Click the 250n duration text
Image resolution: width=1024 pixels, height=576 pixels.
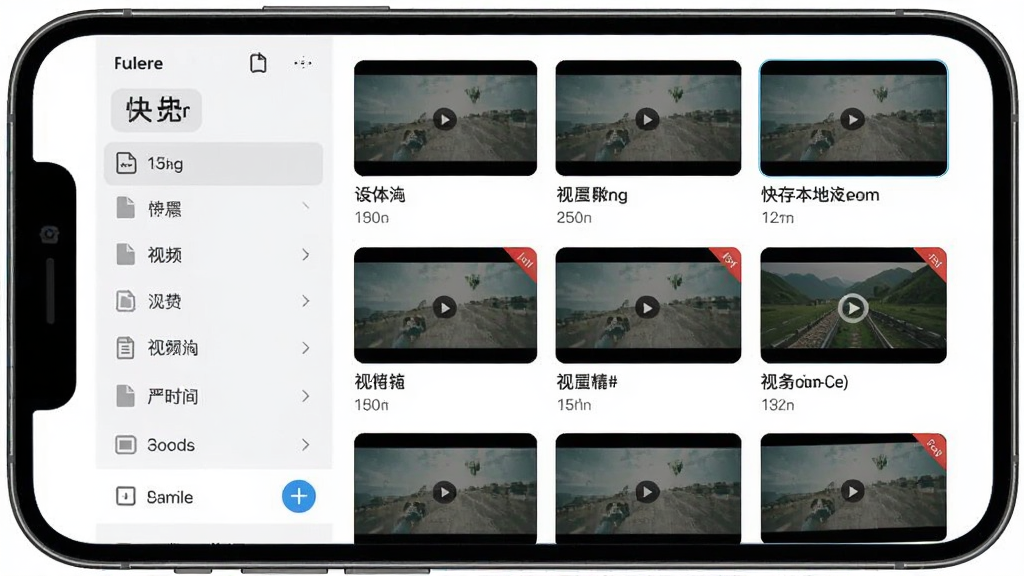[x=574, y=217]
